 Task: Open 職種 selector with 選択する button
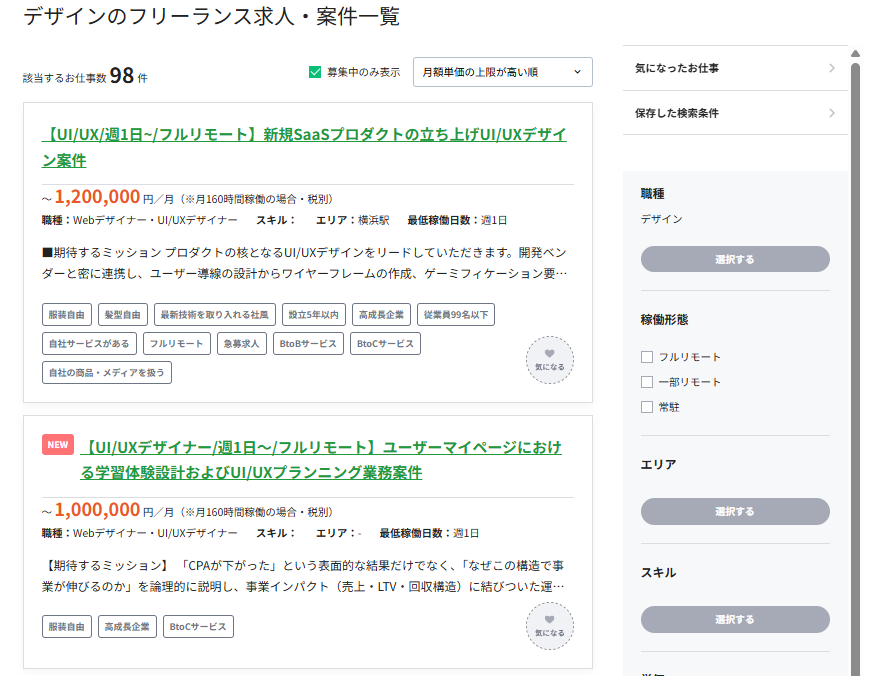pos(735,259)
